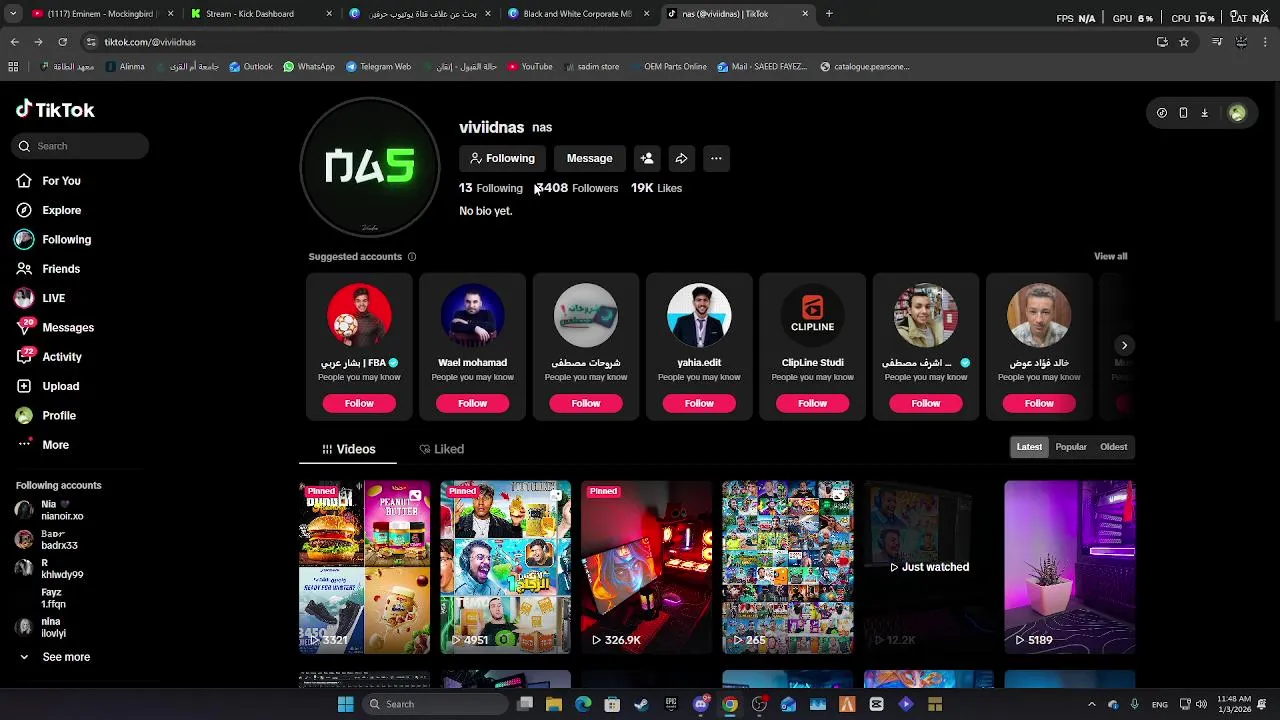Click the download icon top right of page

[x=1204, y=113]
